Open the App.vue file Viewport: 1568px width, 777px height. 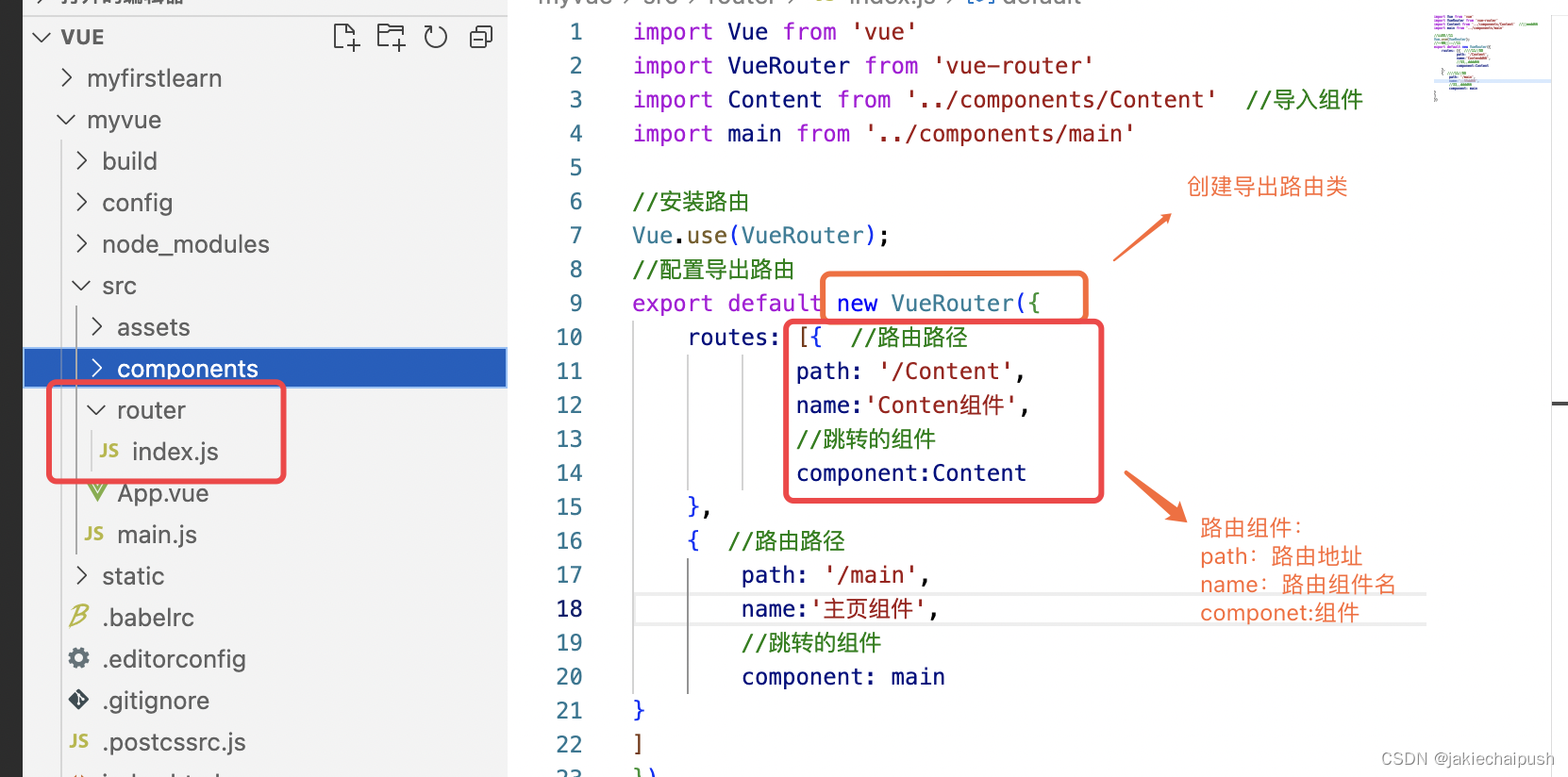163,493
